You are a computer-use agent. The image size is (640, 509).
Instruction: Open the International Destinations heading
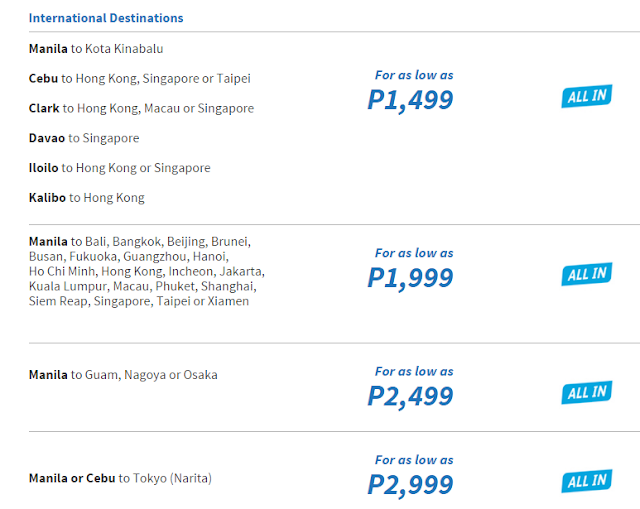click(106, 18)
